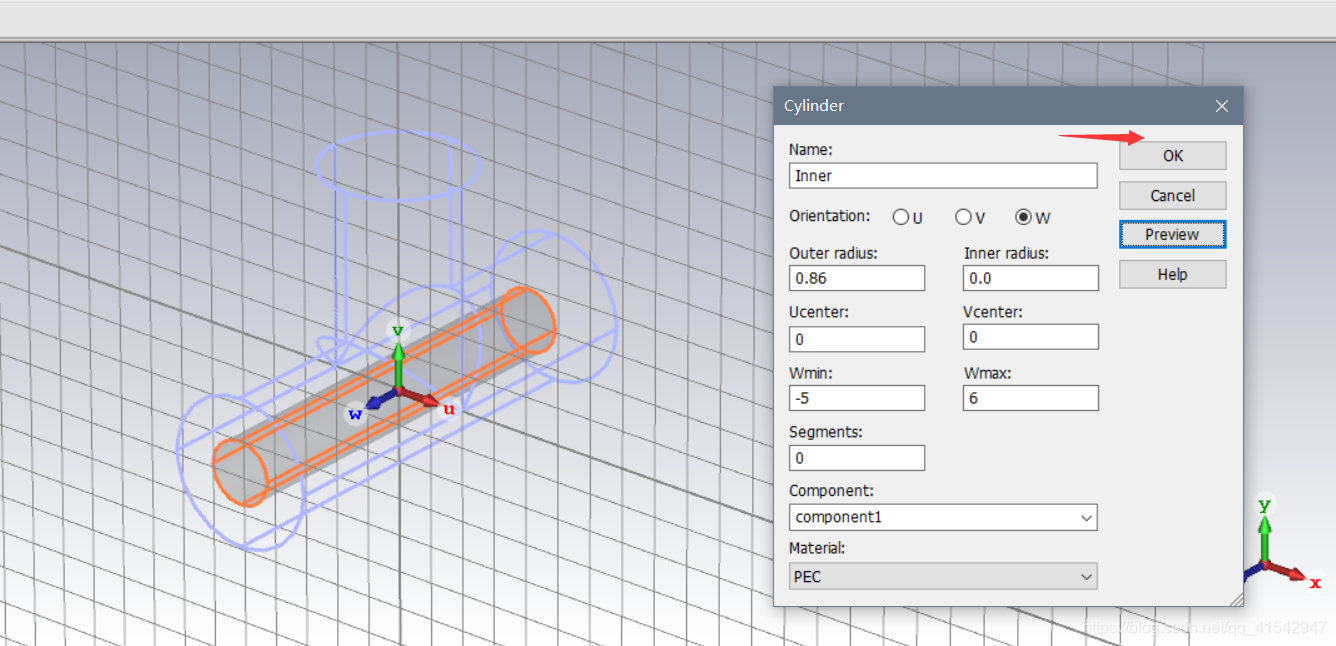Click the Wmax field showing 6
Image resolution: width=1336 pixels, height=646 pixels.
[x=1031, y=398]
